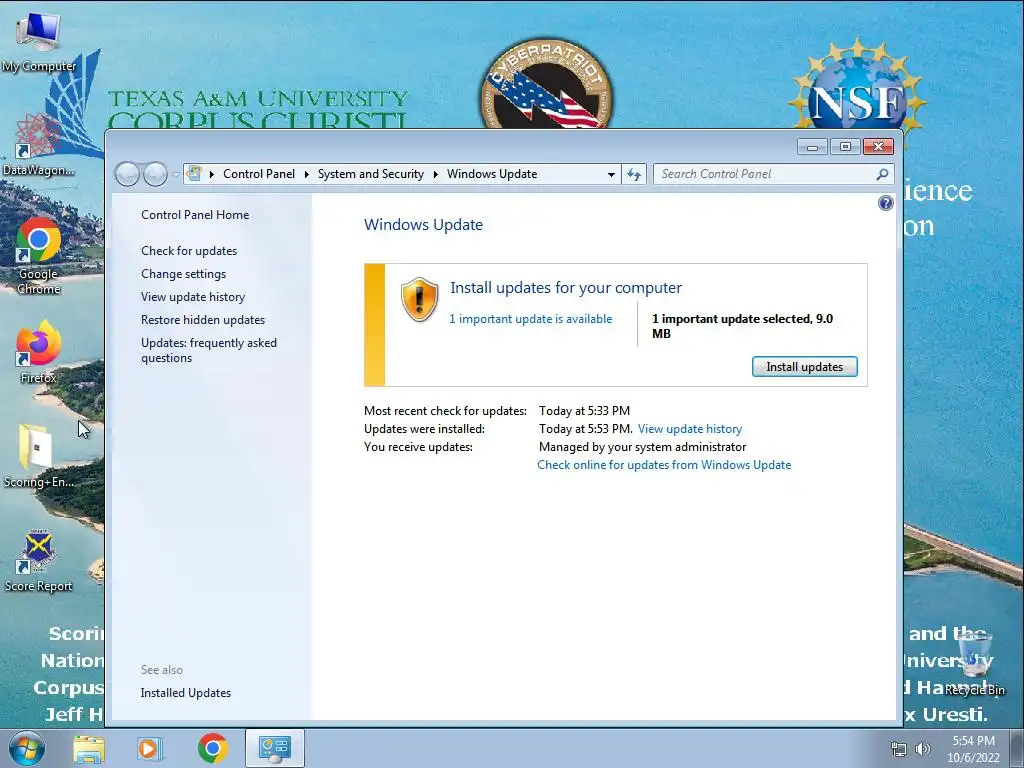Open Scoring+En... folder on desktop
The height and width of the screenshot is (768, 1024).
38,456
